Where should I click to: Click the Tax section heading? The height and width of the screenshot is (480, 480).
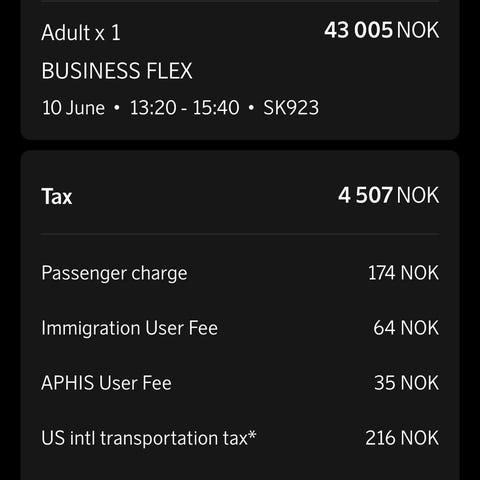[x=56, y=196]
